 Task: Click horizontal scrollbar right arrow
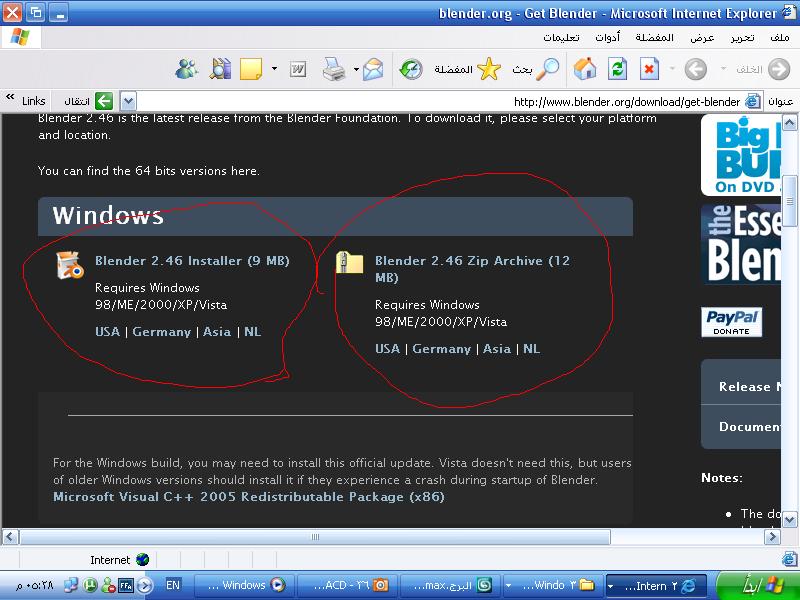pos(772,537)
